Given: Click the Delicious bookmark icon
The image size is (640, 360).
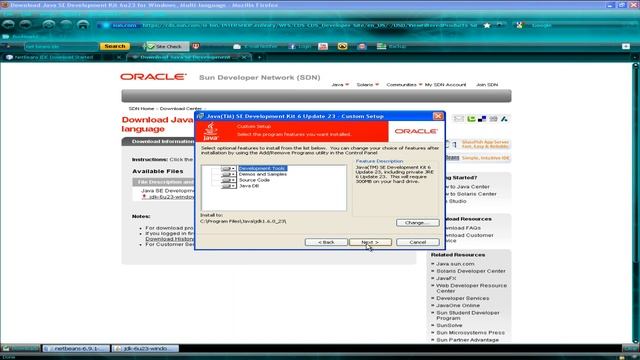Looking at the screenshot, I should [x=482, y=119].
